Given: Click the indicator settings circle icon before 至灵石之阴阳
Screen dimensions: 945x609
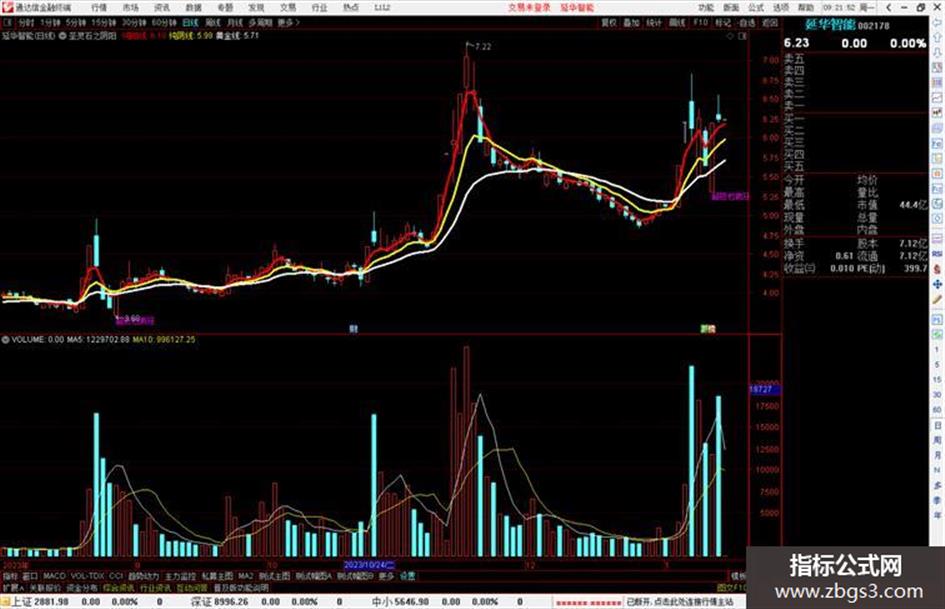Looking at the screenshot, I should (63, 36).
